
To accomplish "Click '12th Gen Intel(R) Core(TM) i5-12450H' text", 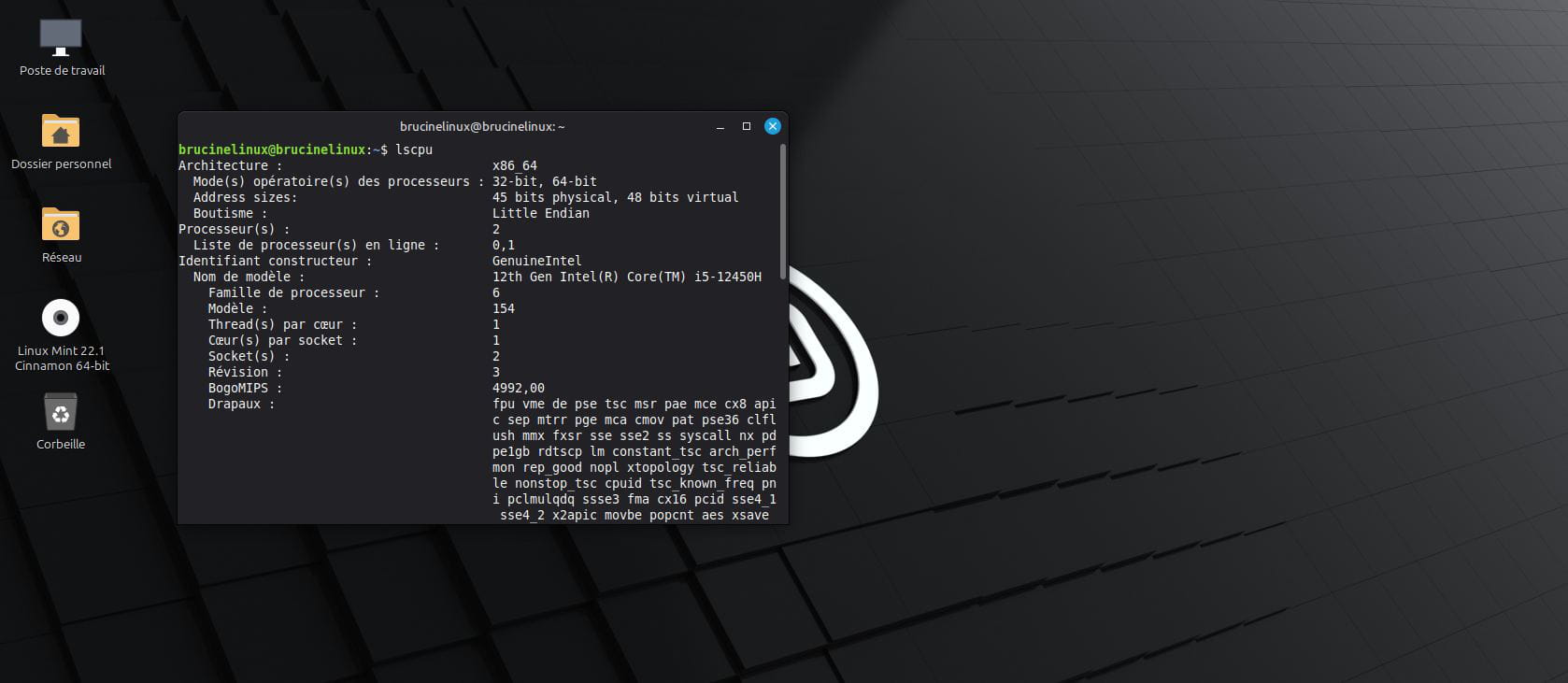I will [627, 277].
